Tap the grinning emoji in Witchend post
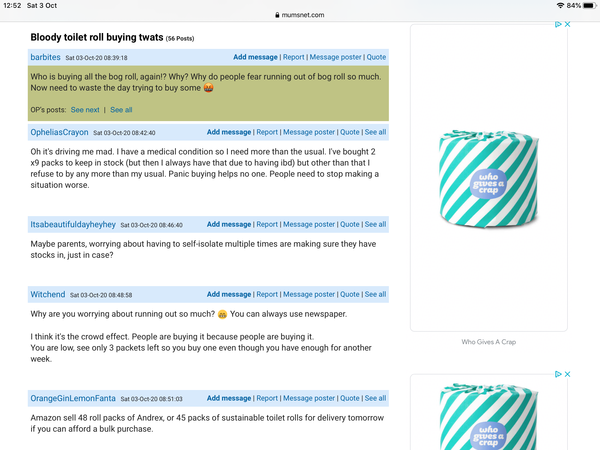 (x=222, y=314)
